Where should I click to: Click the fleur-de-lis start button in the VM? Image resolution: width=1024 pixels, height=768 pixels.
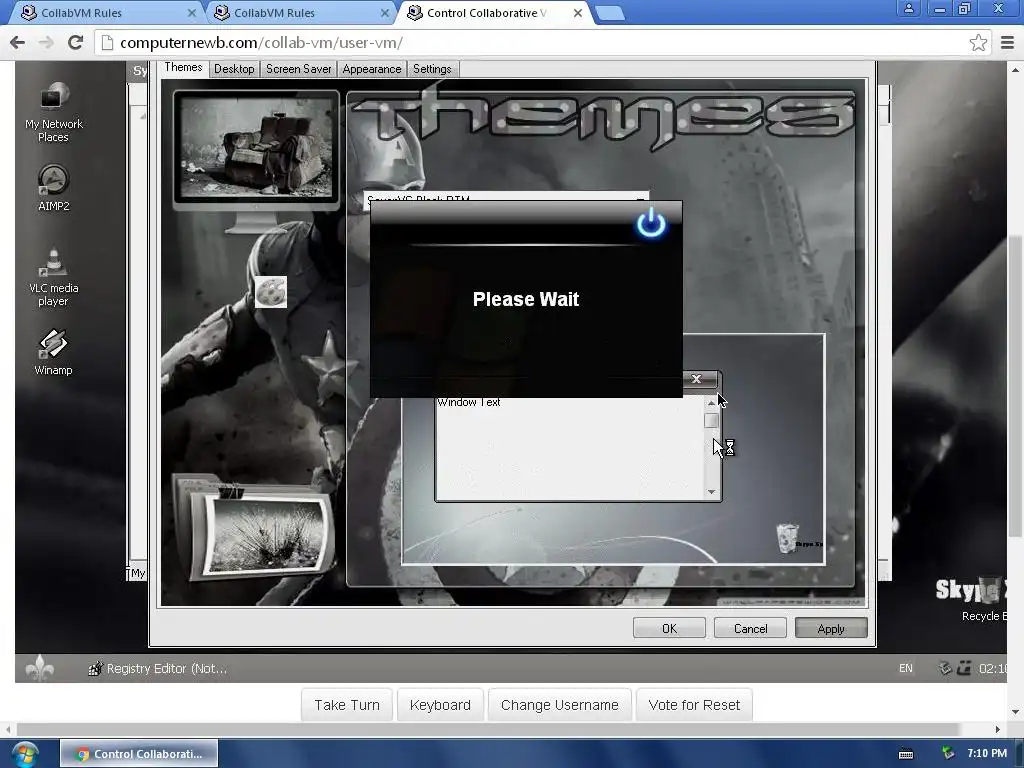pyautogui.click(x=39, y=667)
